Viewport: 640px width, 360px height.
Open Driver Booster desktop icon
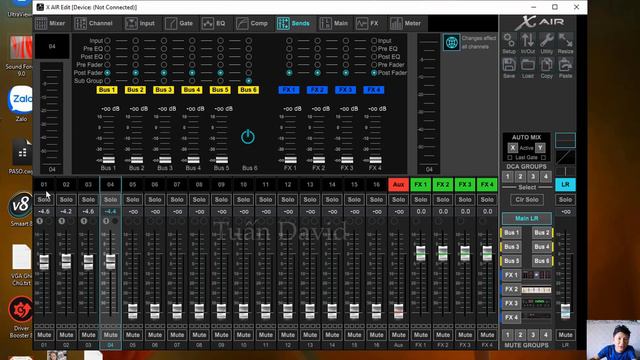click(x=20, y=318)
